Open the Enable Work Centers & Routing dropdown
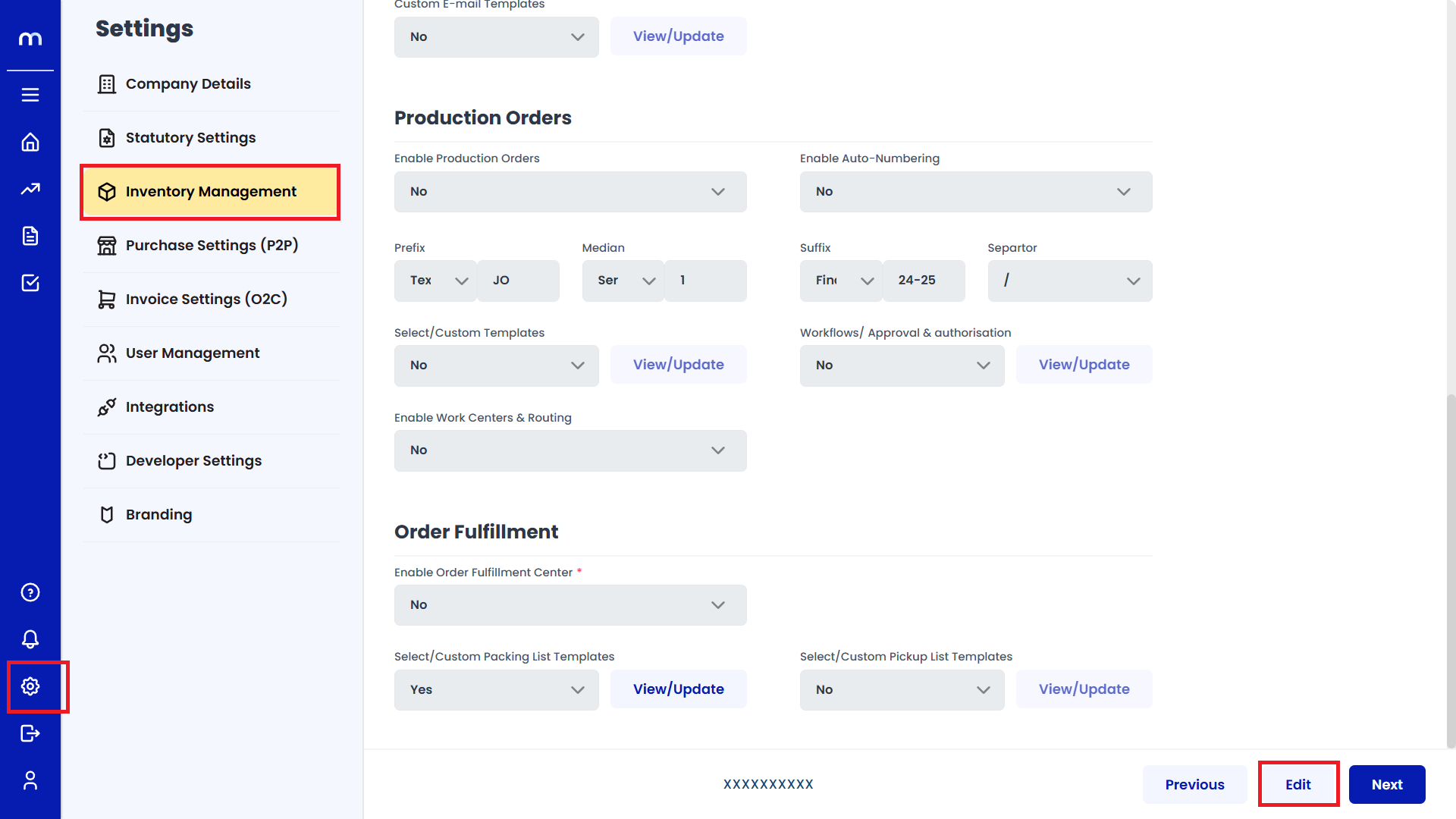 570,450
